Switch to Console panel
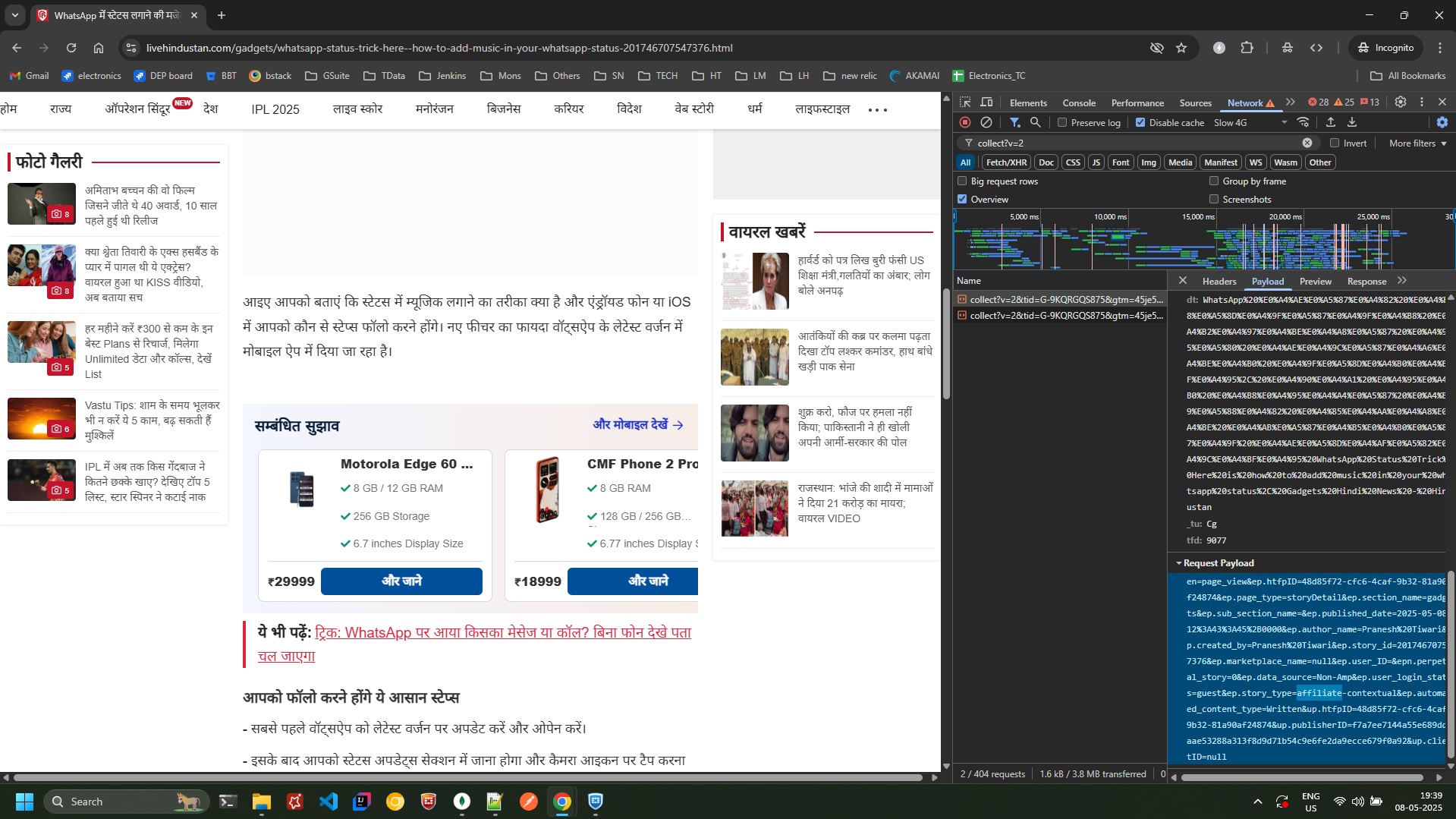 [x=1079, y=102]
